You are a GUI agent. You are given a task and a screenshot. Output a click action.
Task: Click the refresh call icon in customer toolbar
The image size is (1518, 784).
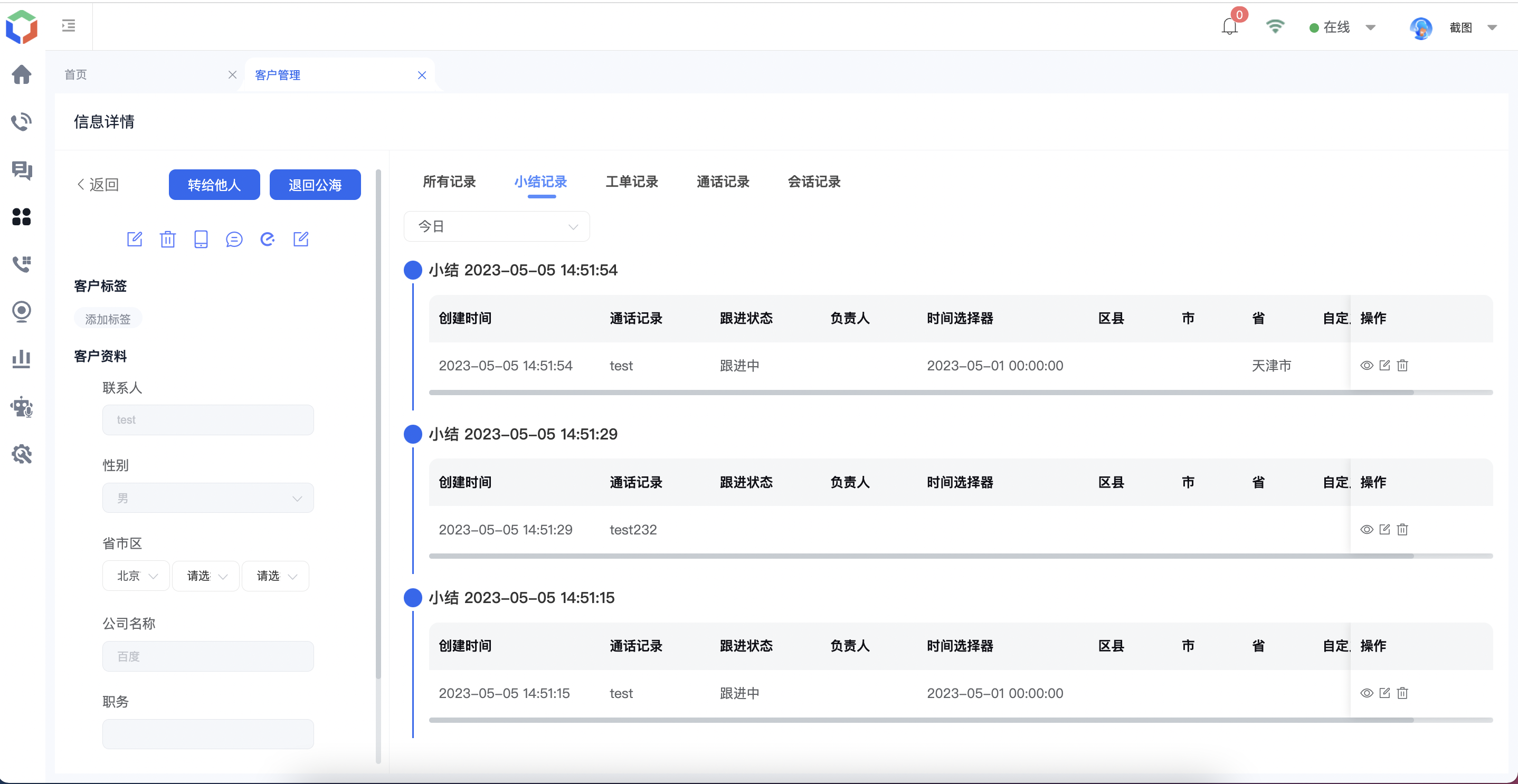point(268,239)
